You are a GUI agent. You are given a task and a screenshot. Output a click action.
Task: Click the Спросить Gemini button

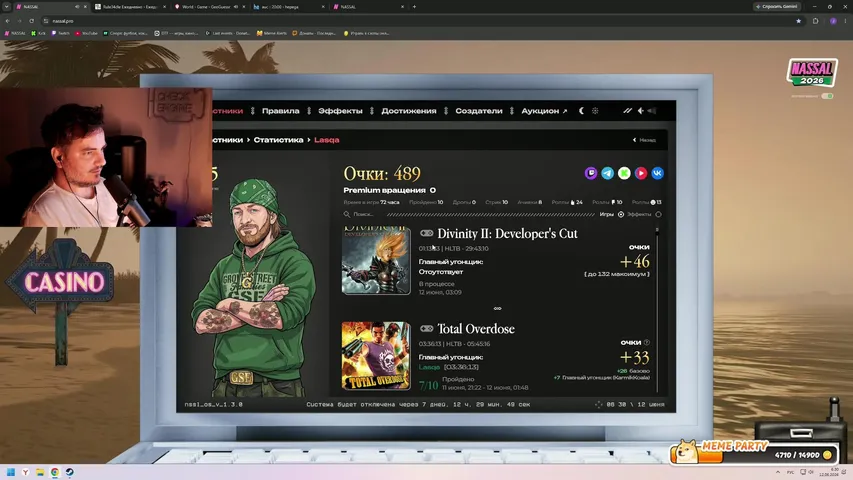[776, 7]
